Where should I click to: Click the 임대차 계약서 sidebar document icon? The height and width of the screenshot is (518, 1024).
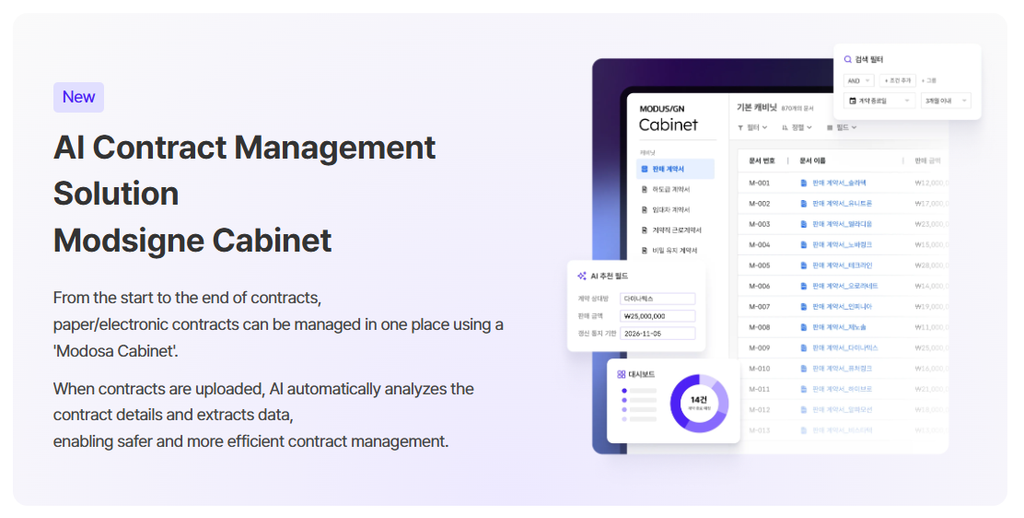[x=645, y=210]
